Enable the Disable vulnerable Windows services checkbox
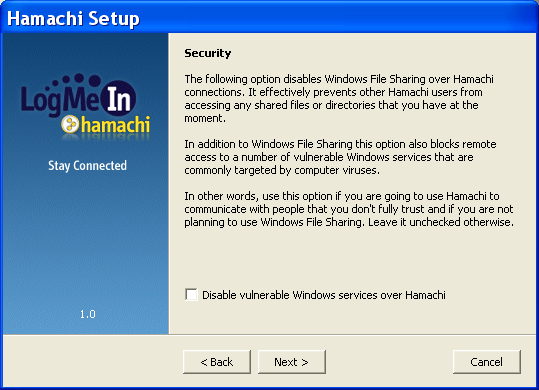 [x=191, y=294]
